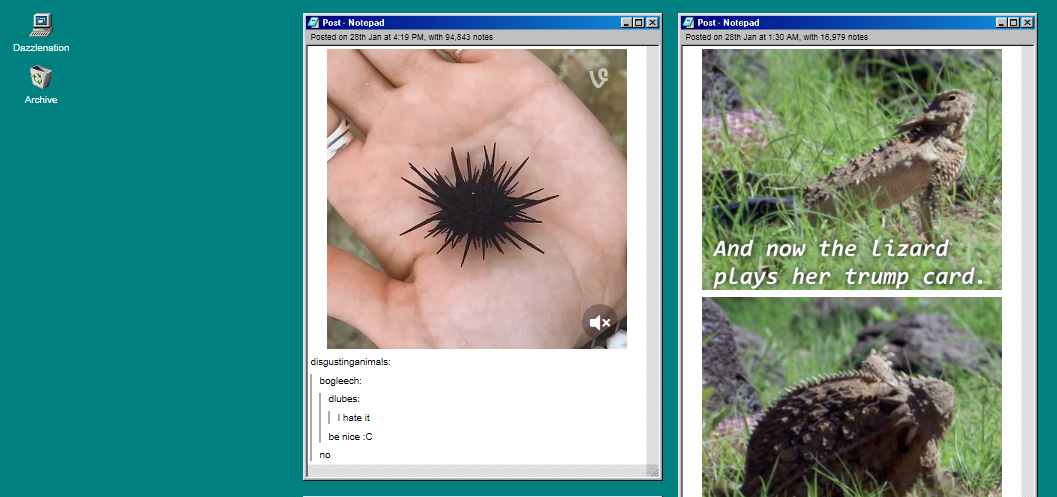The image size is (1057, 497).
Task: Open the lizard trump card captioned image
Action: click(851, 169)
